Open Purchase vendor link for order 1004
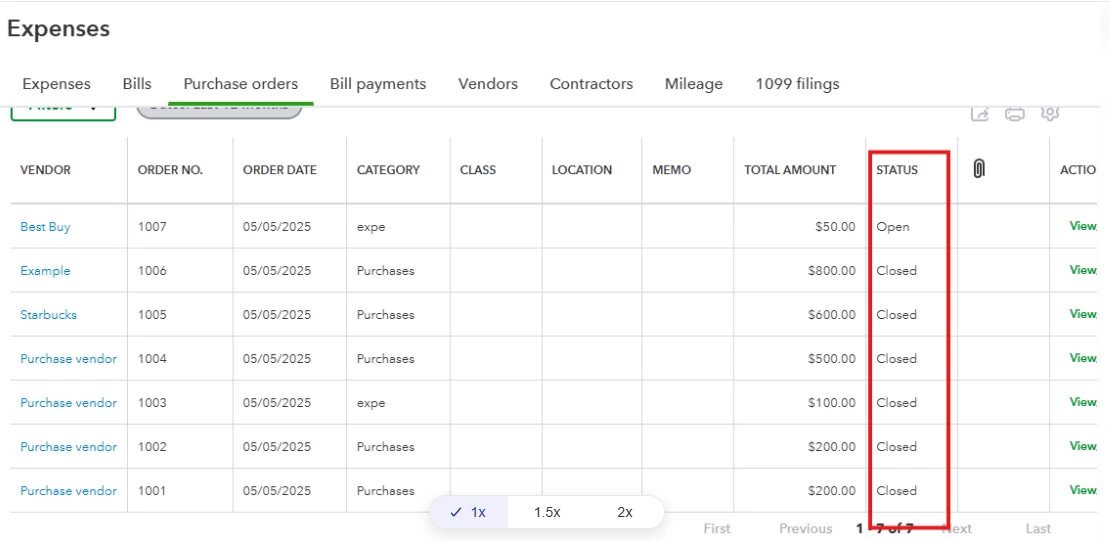 [x=69, y=359]
